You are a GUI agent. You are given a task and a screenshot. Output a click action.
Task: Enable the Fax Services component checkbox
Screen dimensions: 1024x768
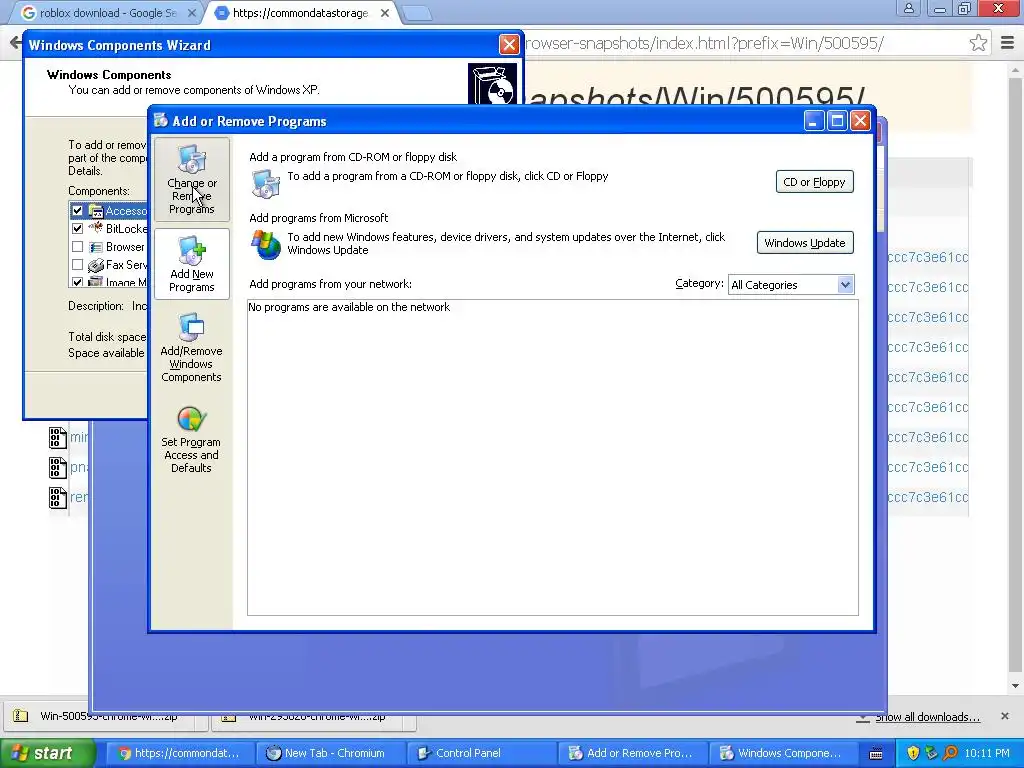(x=78, y=264)
